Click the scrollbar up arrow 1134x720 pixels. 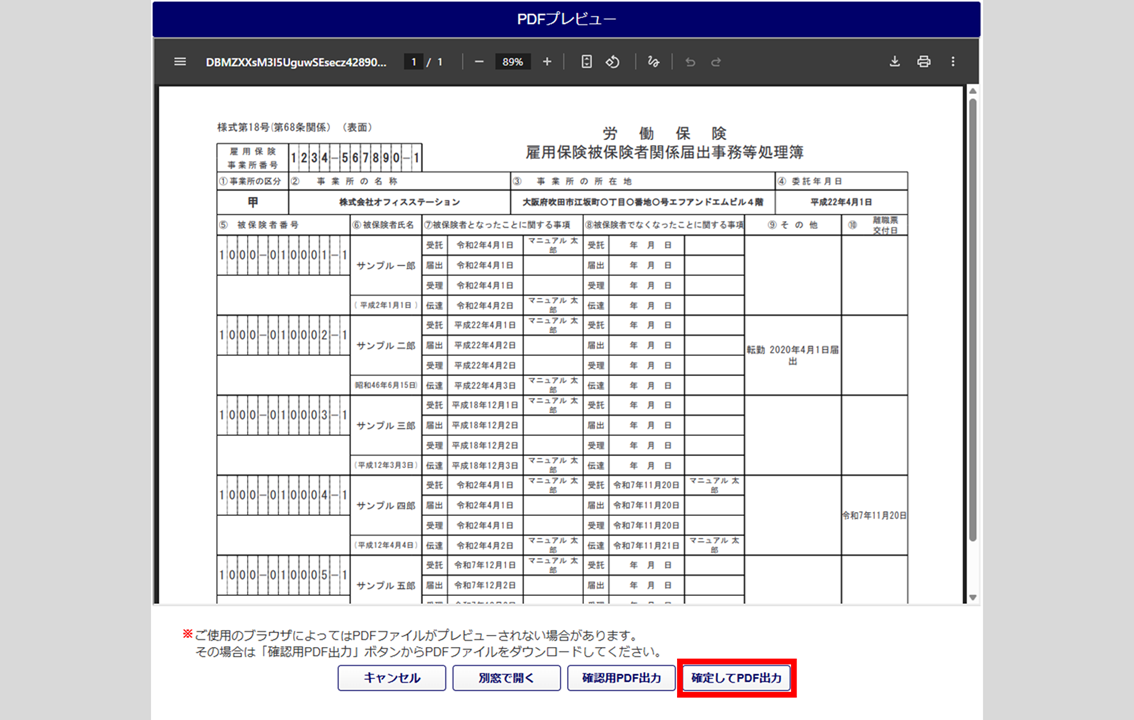[x=972, y=92]
